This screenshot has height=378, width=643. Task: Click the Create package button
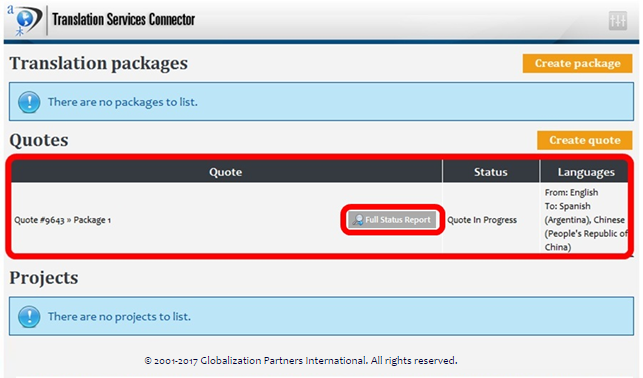click(x=577, y=63)
